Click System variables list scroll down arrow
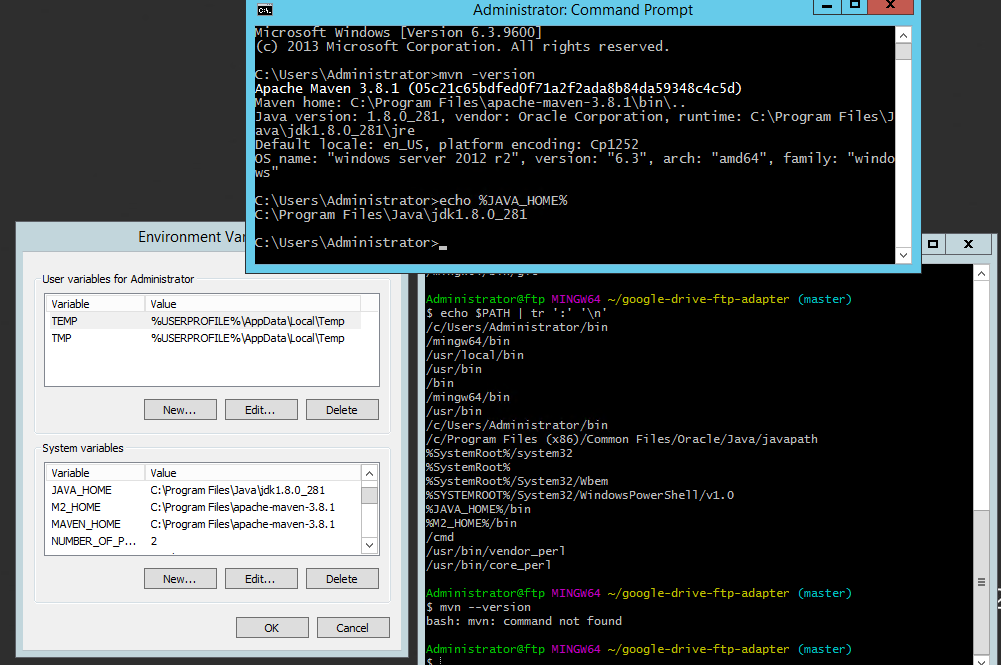This screenshot has height=665, width=1001. pos(369,545)
